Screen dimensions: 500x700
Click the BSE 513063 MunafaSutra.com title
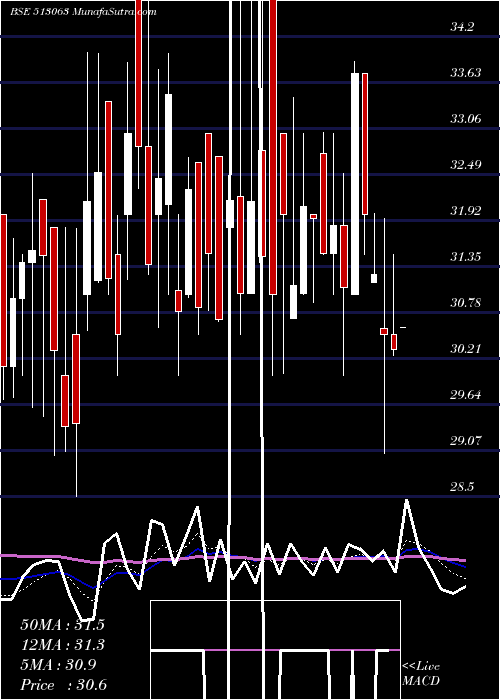pos(83,12)
